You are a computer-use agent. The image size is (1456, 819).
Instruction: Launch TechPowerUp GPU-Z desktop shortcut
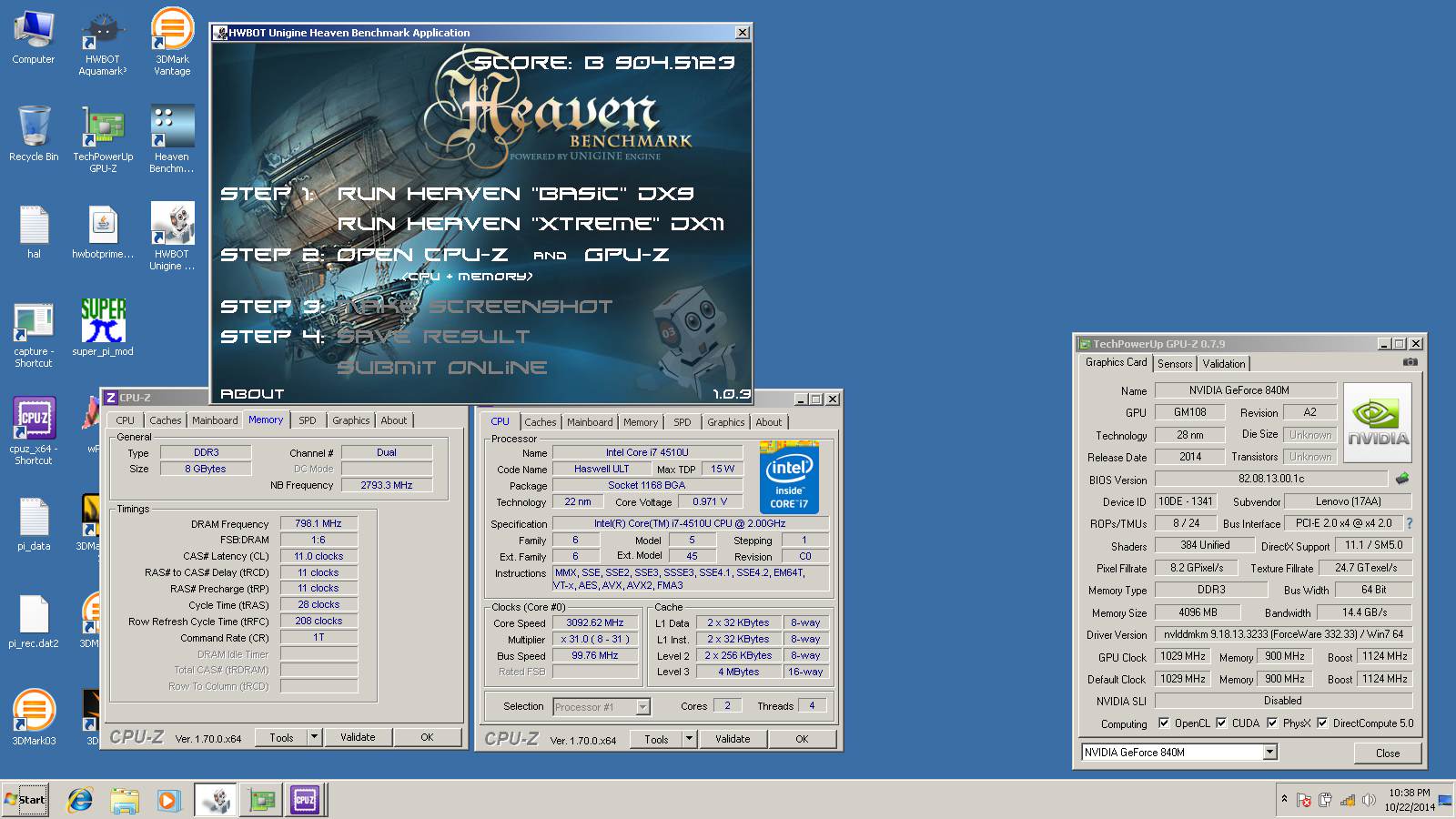(x=103, y=139)
